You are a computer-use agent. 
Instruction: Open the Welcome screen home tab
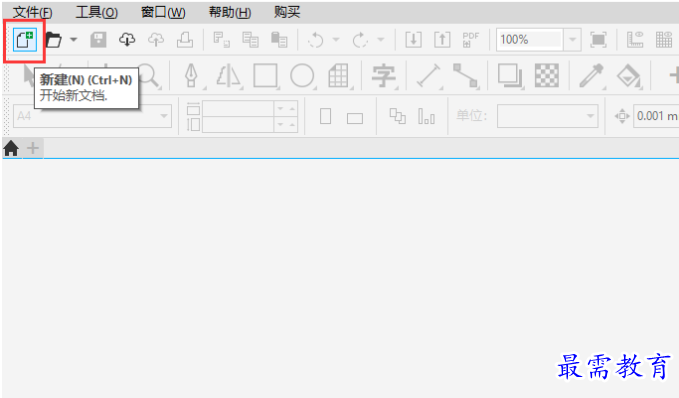(11, 149)
